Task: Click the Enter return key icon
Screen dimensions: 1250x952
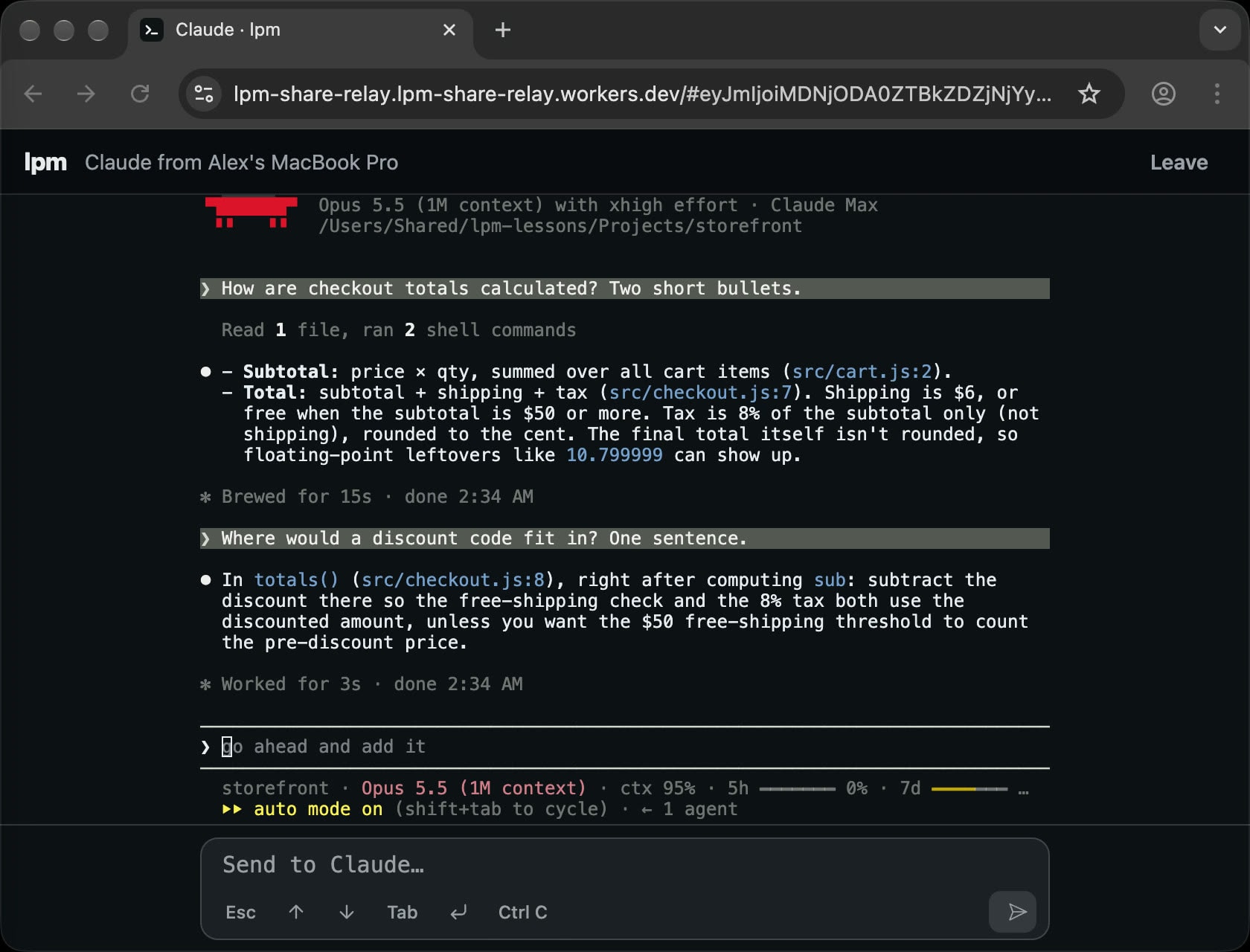Action: pos(458,912)
